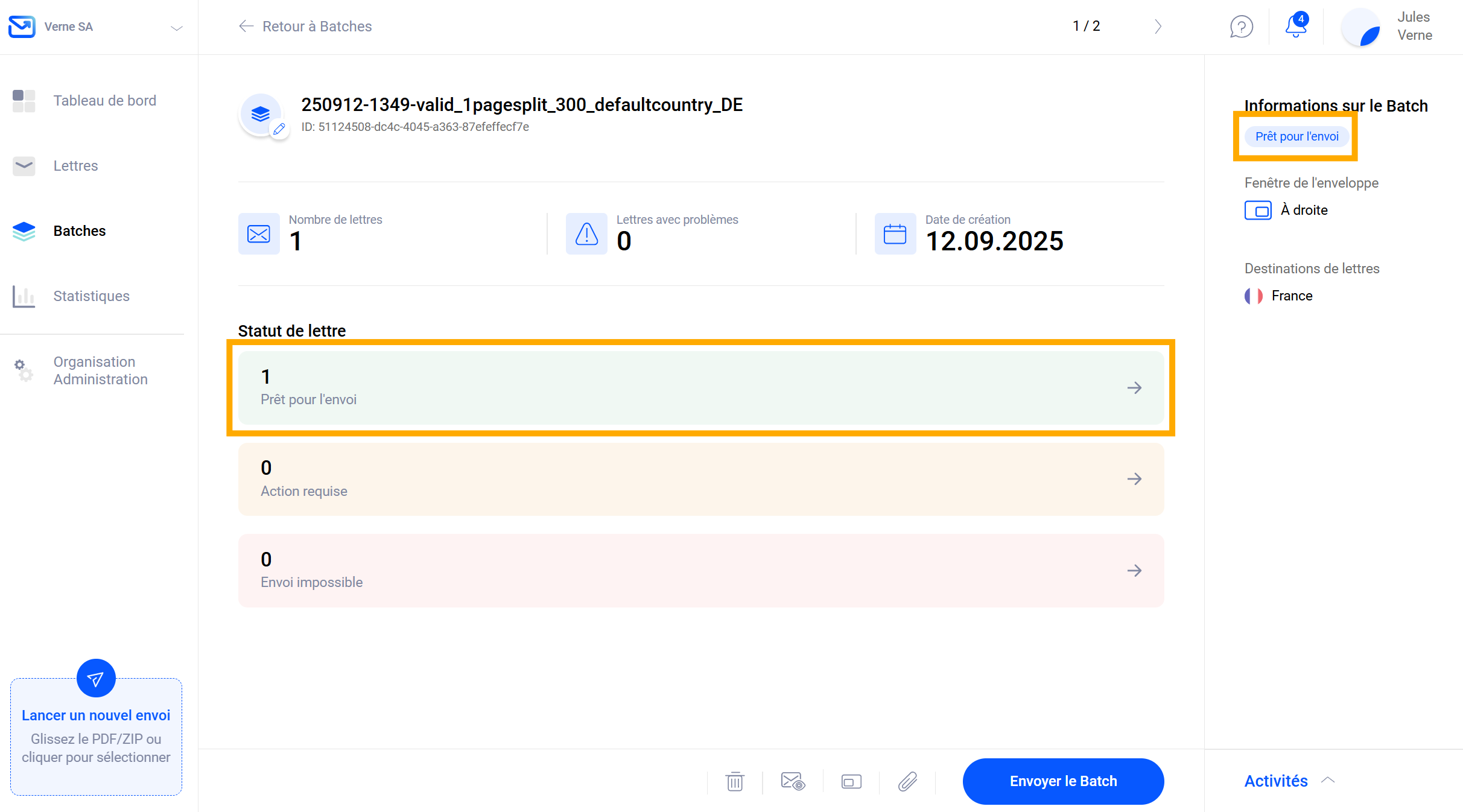Click the trash delete icon in bottom toolbar
The width and height of the screenshot is (1463, 812).
tap(734, 781)
